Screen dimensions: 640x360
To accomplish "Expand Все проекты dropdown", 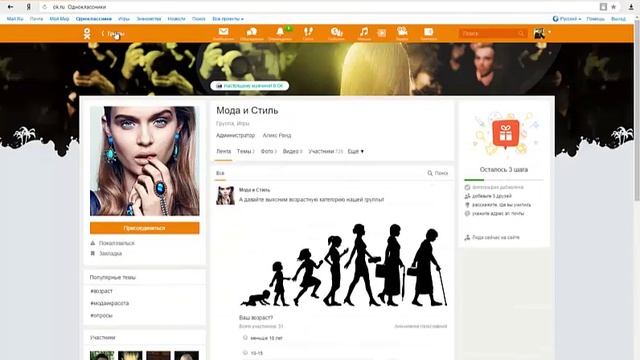I will point(228,19).
